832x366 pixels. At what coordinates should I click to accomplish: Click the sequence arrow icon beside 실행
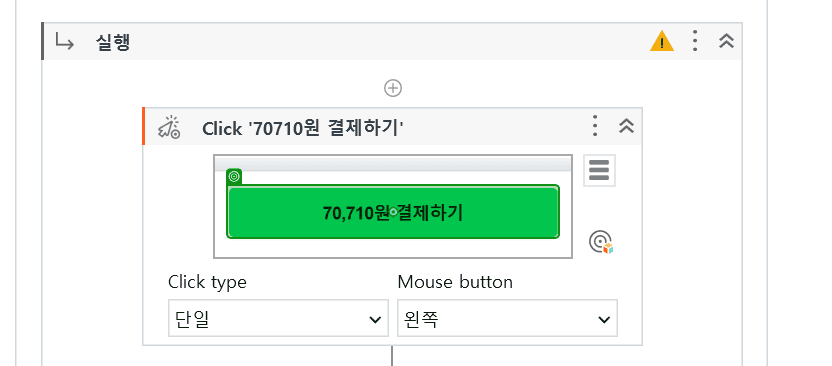65,41
